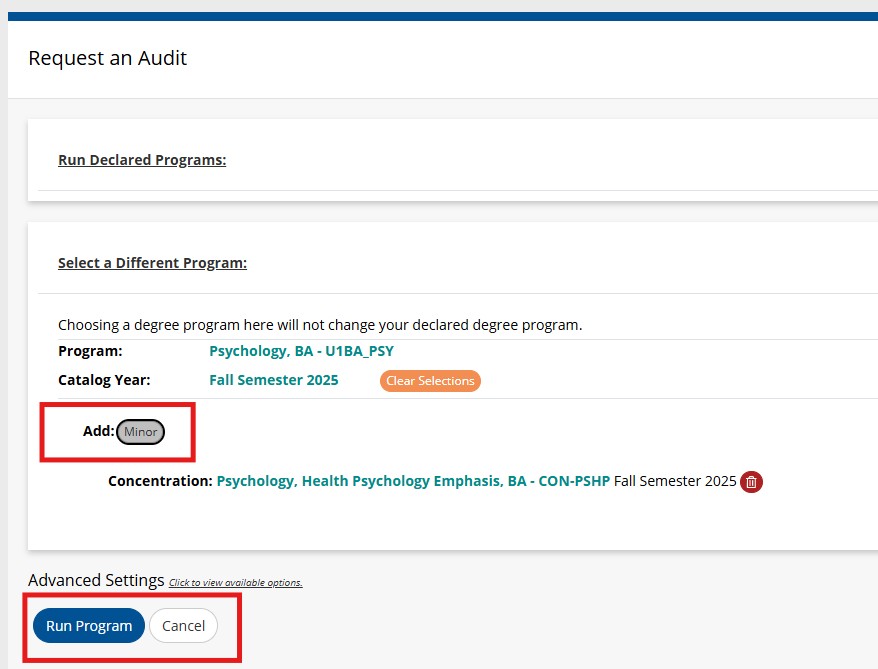This screenshot has width=878, height=669.
Task: Collapse the Select a Different Program section
Action: coord(152,263)
